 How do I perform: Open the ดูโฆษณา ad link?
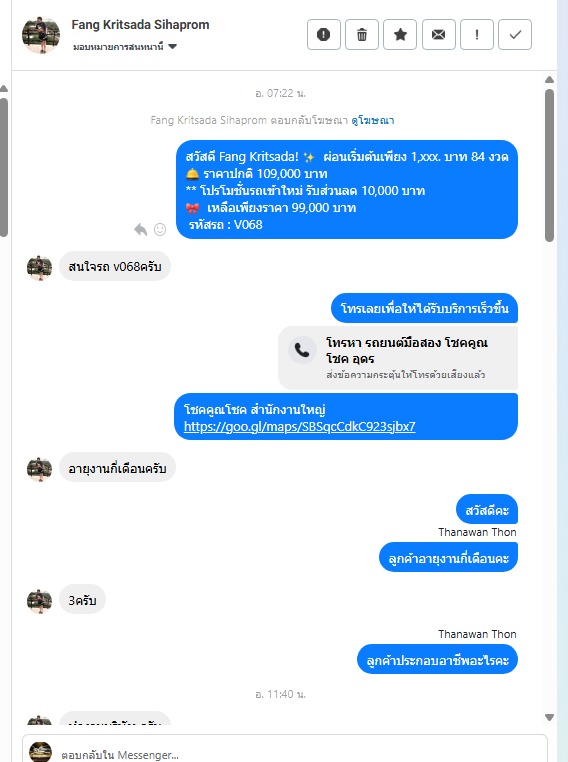373,120
